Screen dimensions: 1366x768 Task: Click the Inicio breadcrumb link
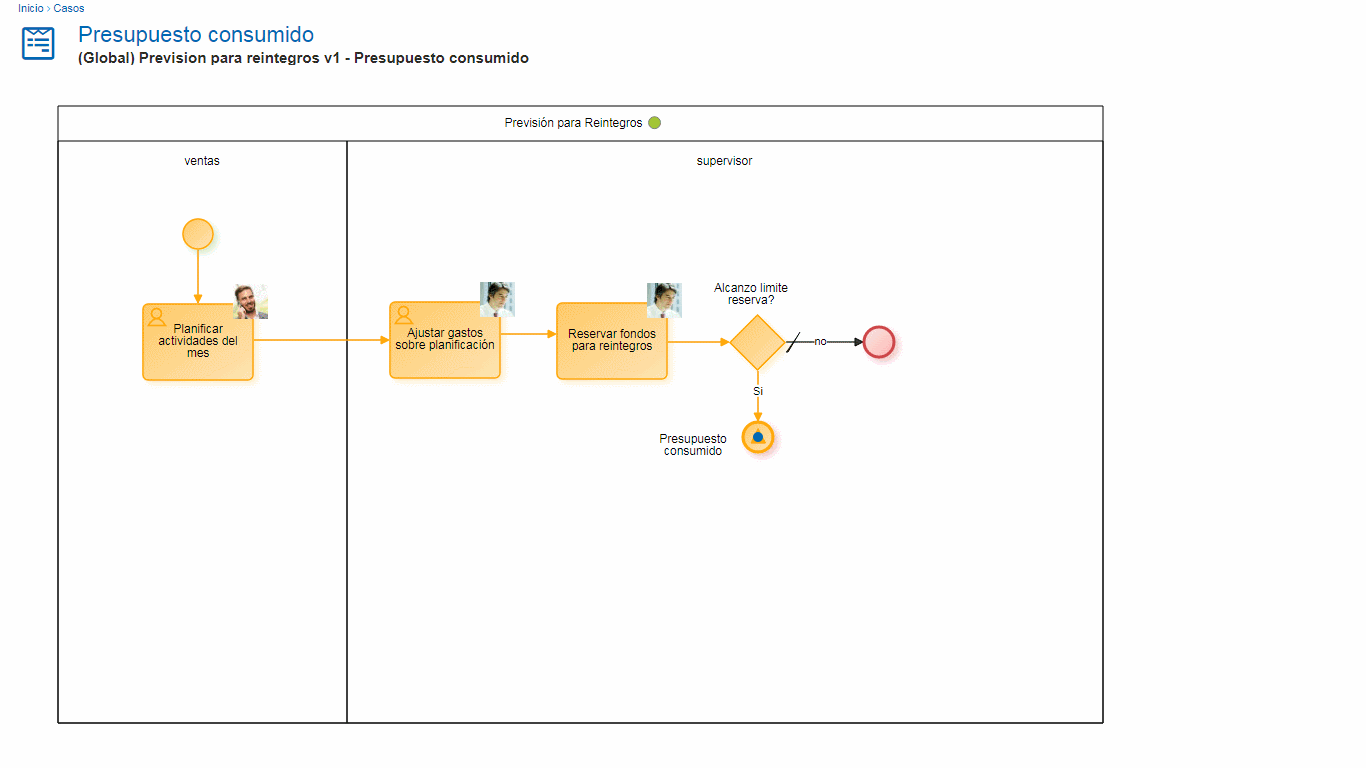(30, 8)
